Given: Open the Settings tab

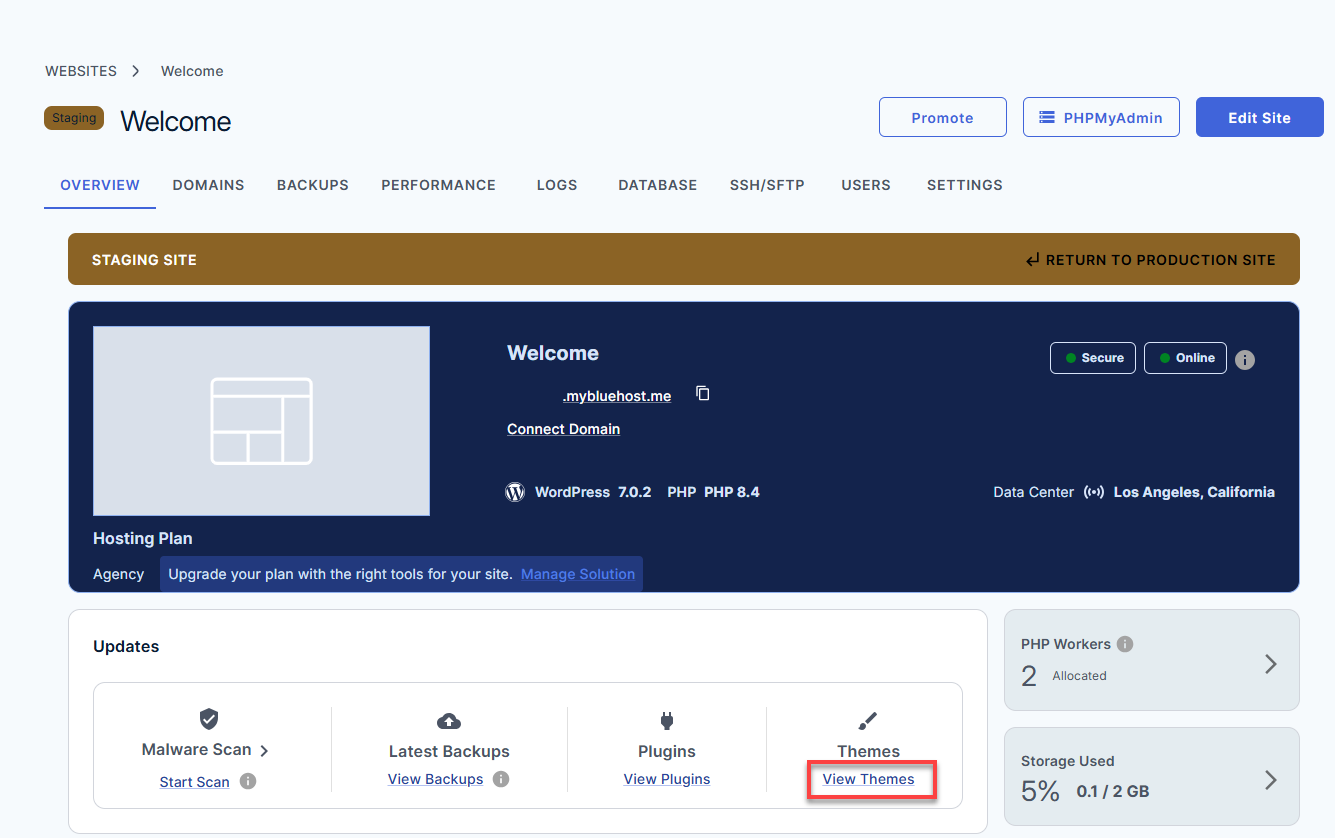Looking at the screenshot, I should pos(965,185).
